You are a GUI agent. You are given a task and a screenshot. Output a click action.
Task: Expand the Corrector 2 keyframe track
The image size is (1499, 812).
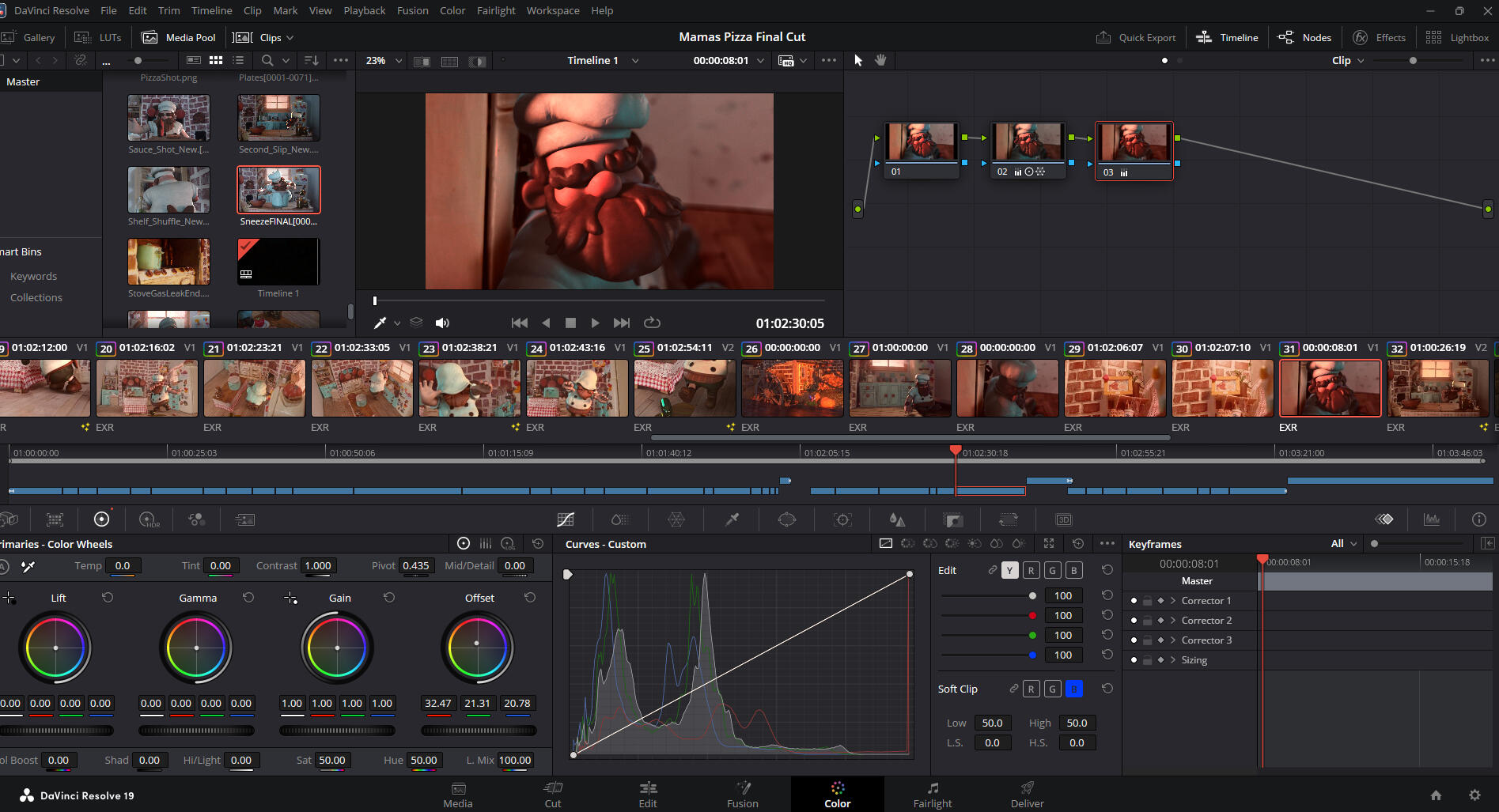(x=1173, y=621)
